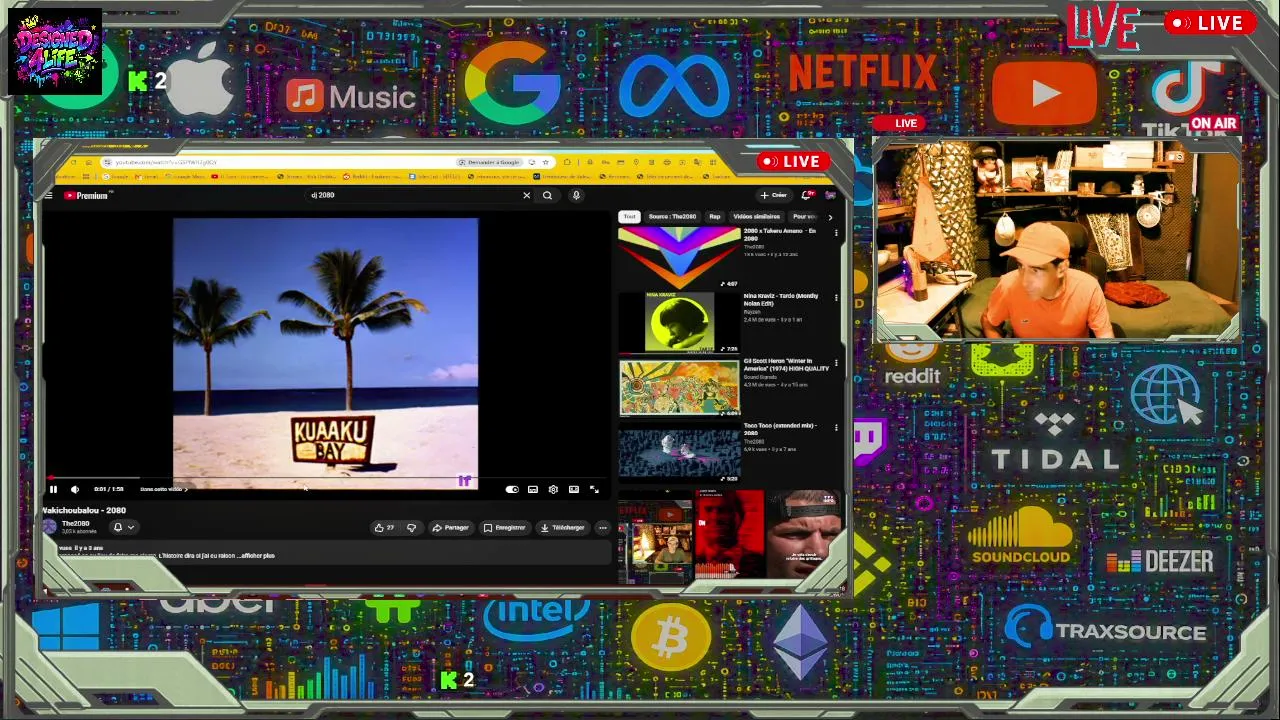Dislike the Wakichoubalou video
The image size is (1280, 720).
point(411,527)
